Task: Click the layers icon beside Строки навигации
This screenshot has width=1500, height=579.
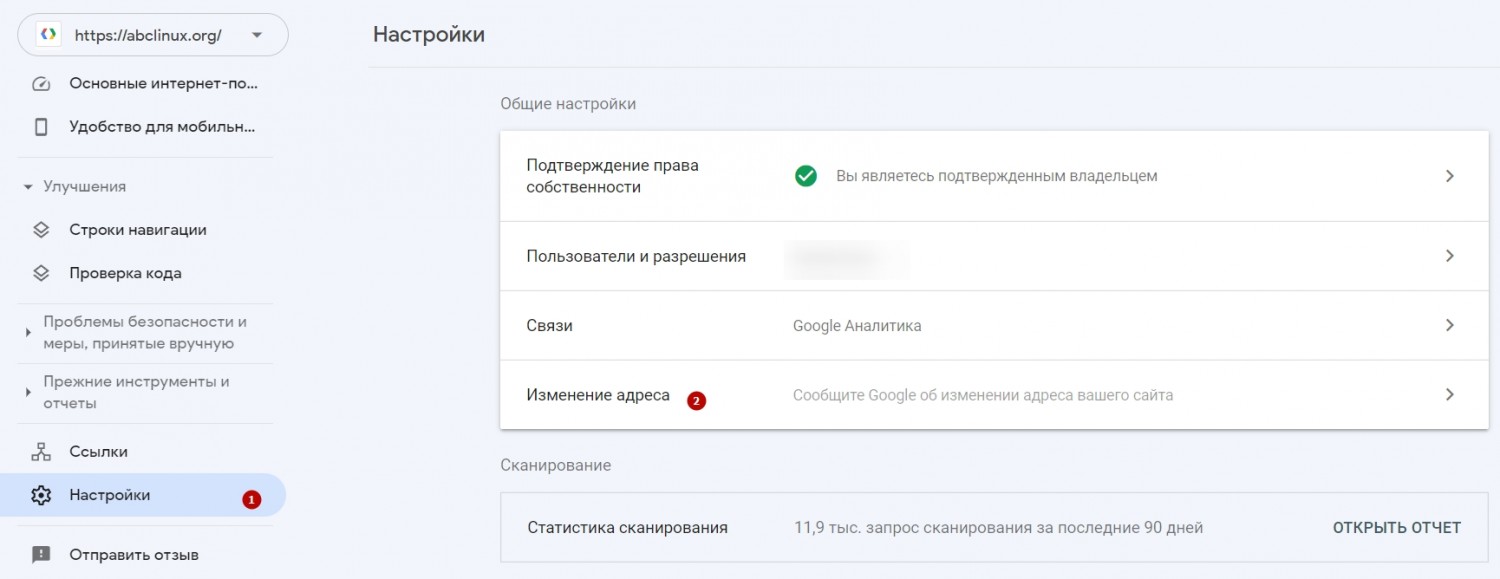Action: pyautogui.click(x=41, y=230)
